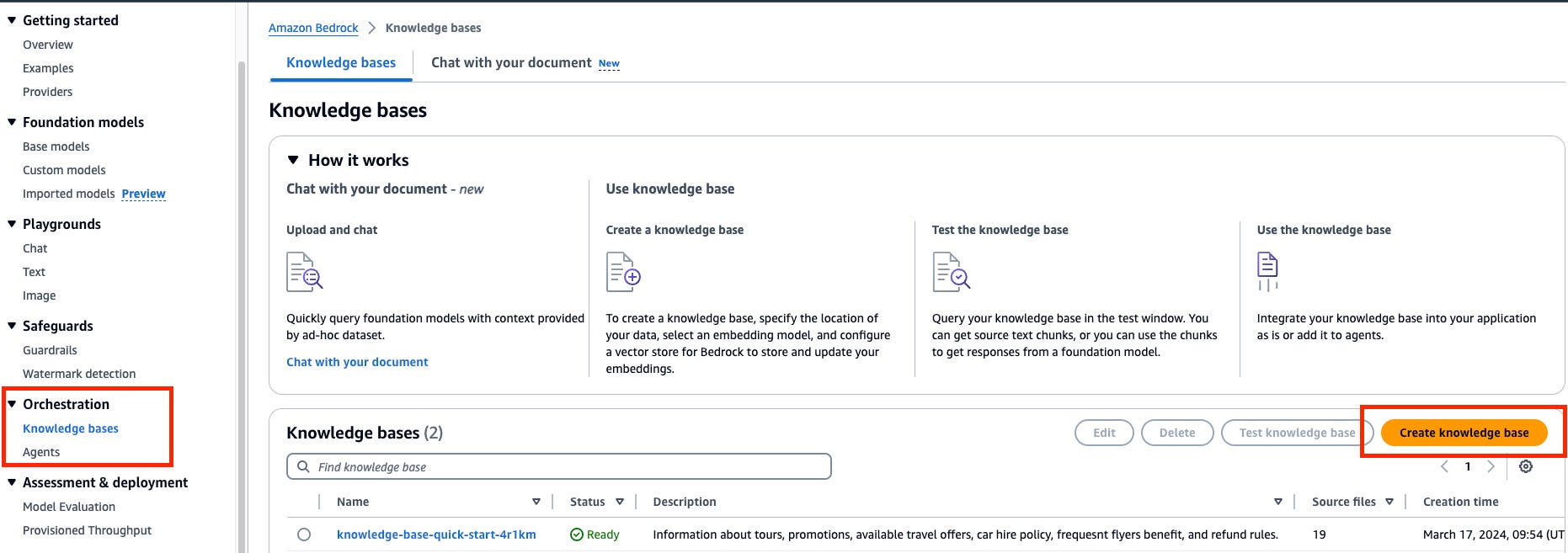Image resolution: width=1568 pixels, height=553 pixels.
Task: Go to next page of knowledge bases
Action: coord(1491,466)
